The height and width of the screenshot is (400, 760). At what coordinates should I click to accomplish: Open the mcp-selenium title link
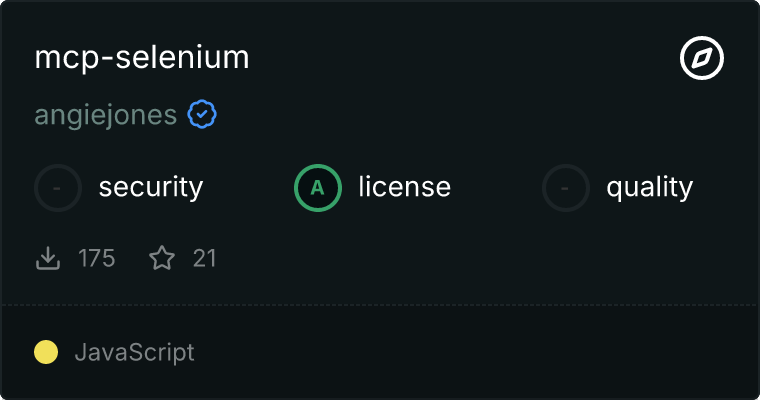142,58
